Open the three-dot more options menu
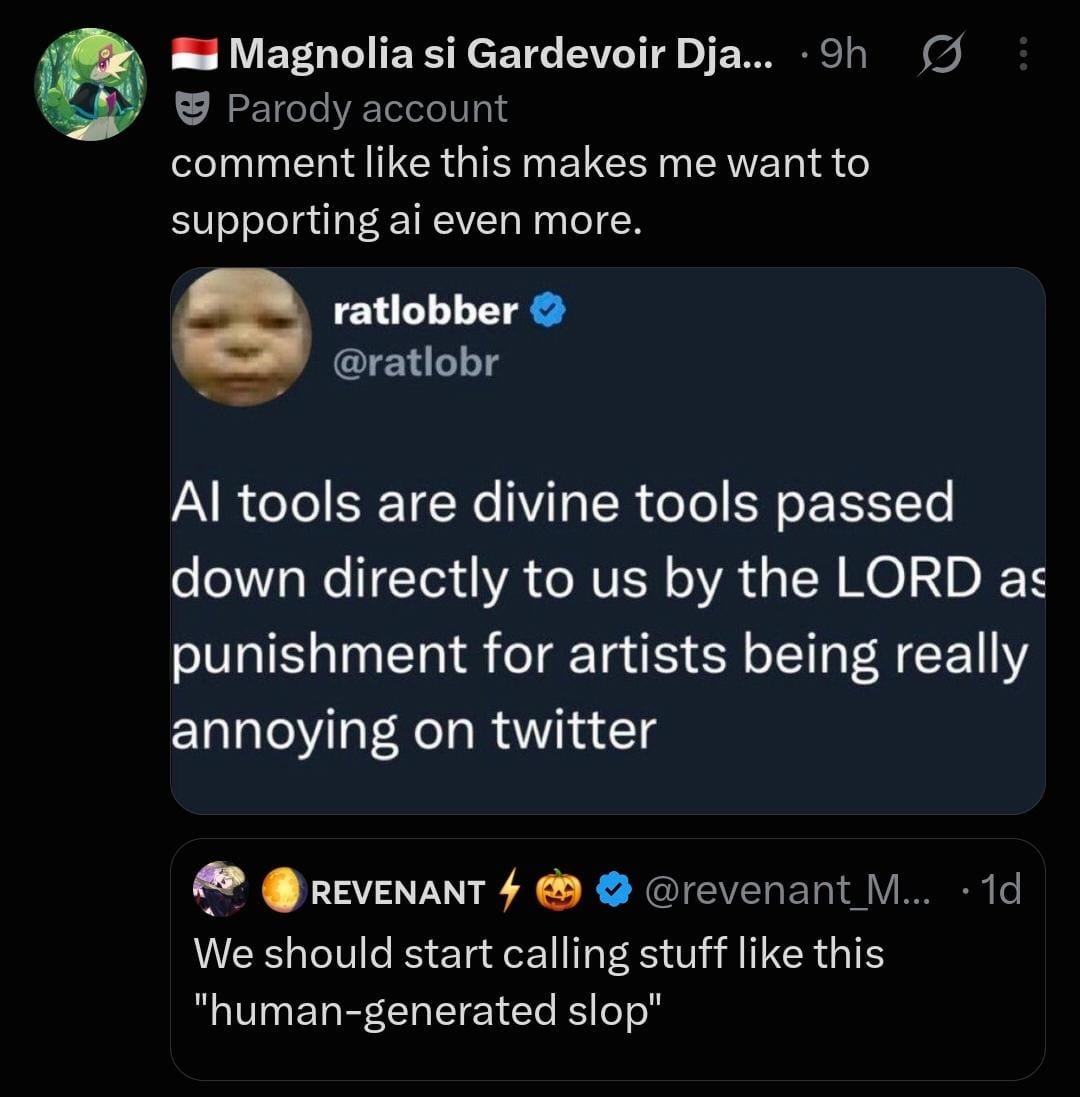 click(1023, 54)
